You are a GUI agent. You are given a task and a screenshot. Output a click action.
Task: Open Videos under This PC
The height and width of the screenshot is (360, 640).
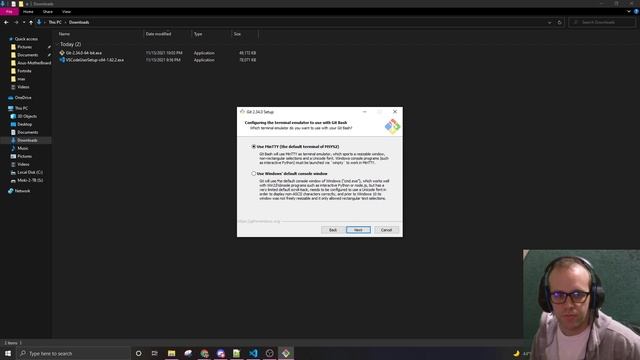pyautogui.click(x=23, y=164)
